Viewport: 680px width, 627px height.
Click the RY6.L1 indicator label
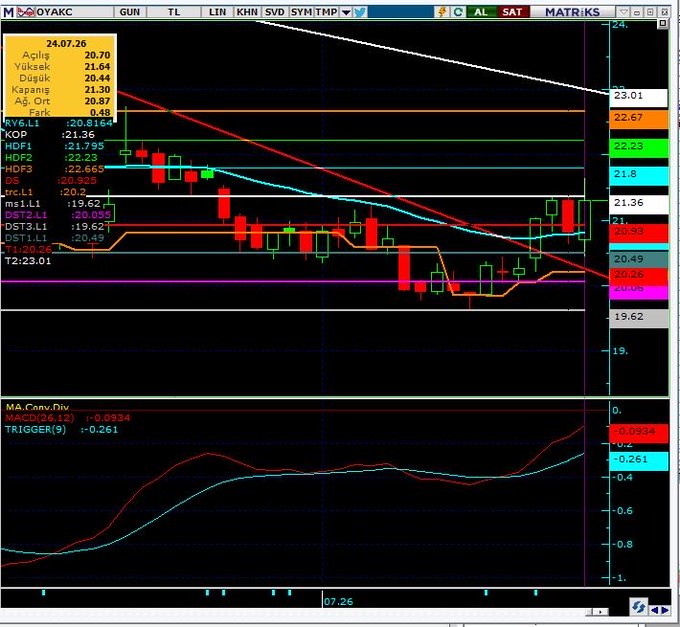22,123
